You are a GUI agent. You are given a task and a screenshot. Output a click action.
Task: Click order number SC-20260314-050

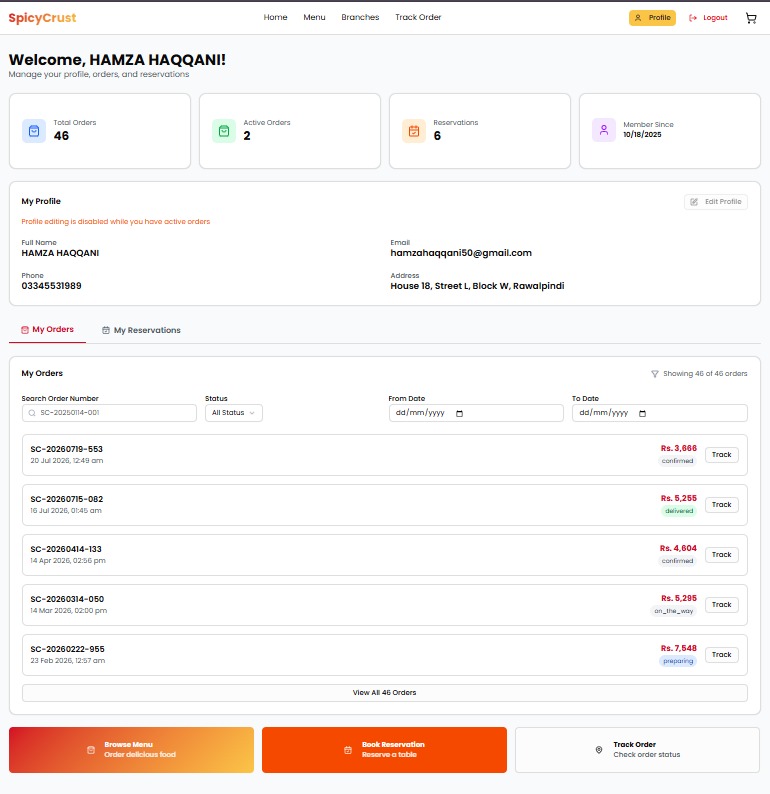tap(67, 599)
